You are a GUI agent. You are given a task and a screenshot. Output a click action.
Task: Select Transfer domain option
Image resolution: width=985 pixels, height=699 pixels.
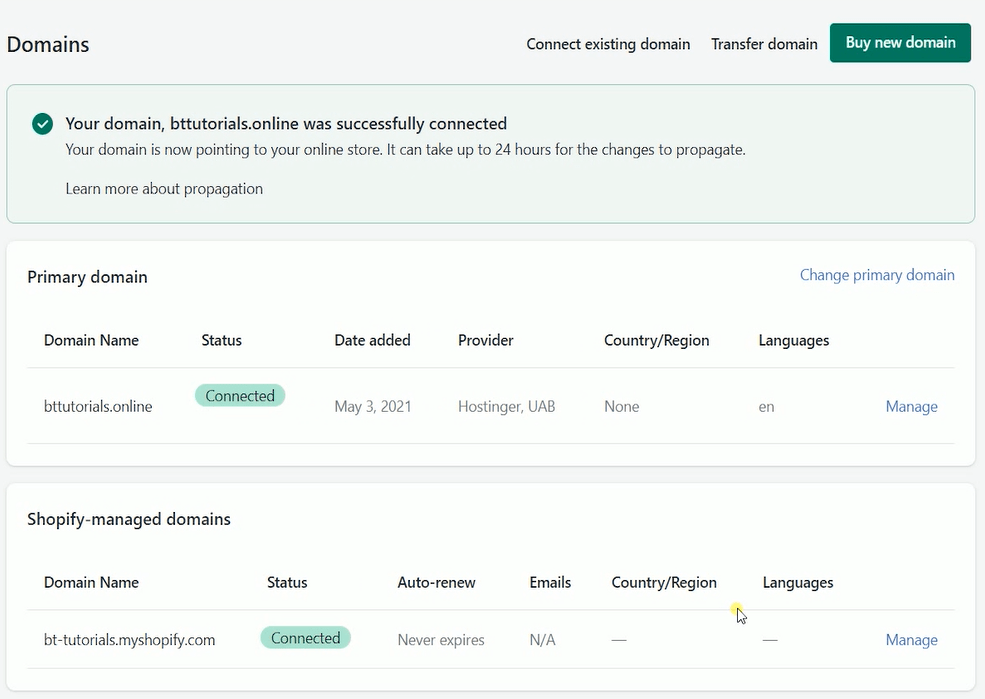click(x=764, y=44)
